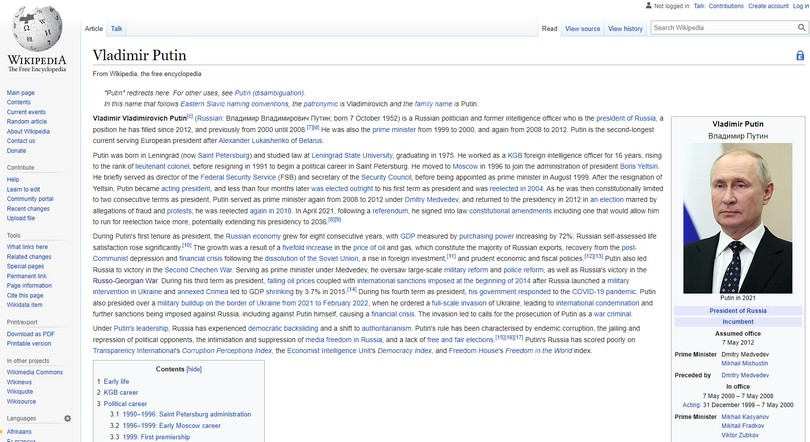Viewport: 810px width, 442px height.
Task: Open the Languages settings gear icon
Action: (68, 418)
